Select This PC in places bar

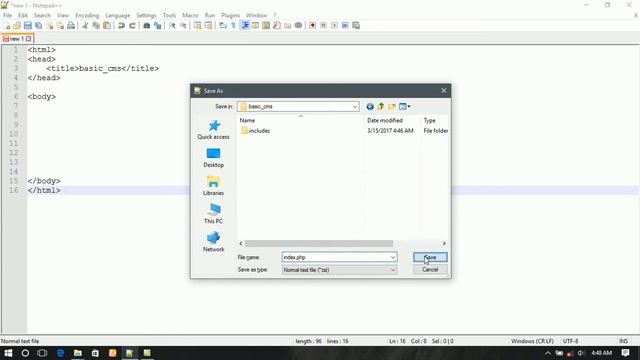[213, 214]
